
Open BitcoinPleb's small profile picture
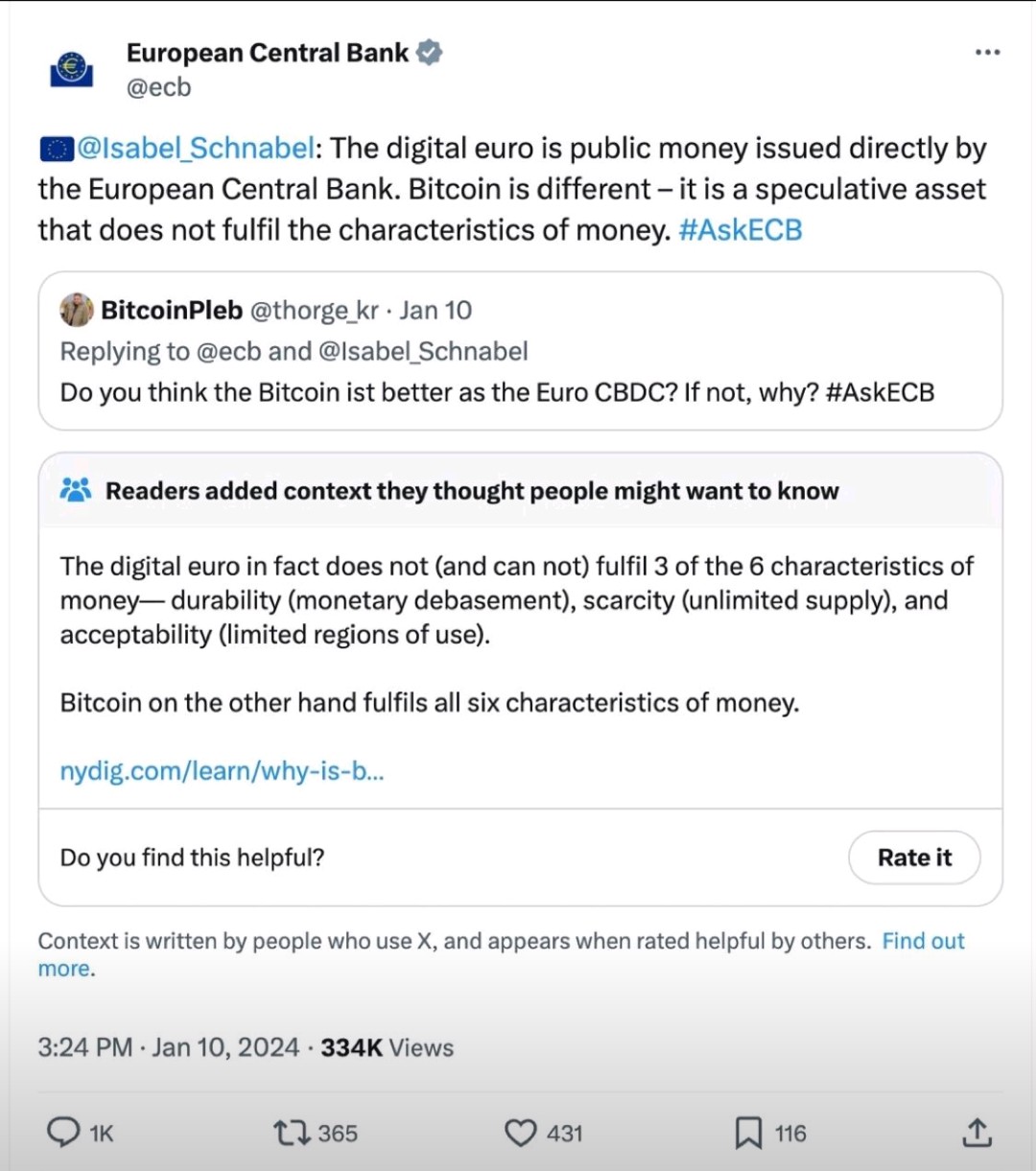point(76,310)
